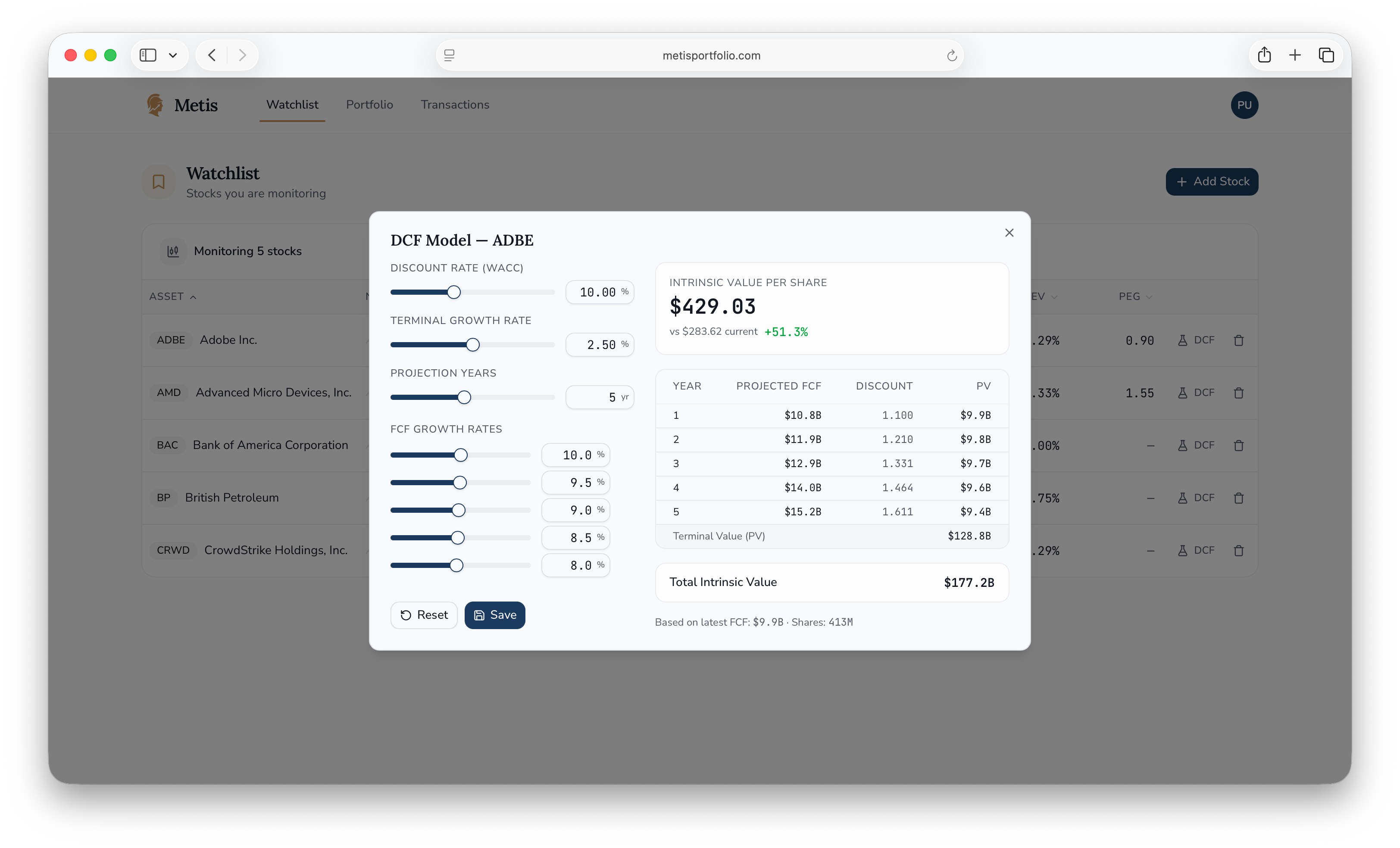The height and width of the screenshot is (848, 1400).
Task: Open the PEG column sort dropdown
Action: (x=1150, y=296)
